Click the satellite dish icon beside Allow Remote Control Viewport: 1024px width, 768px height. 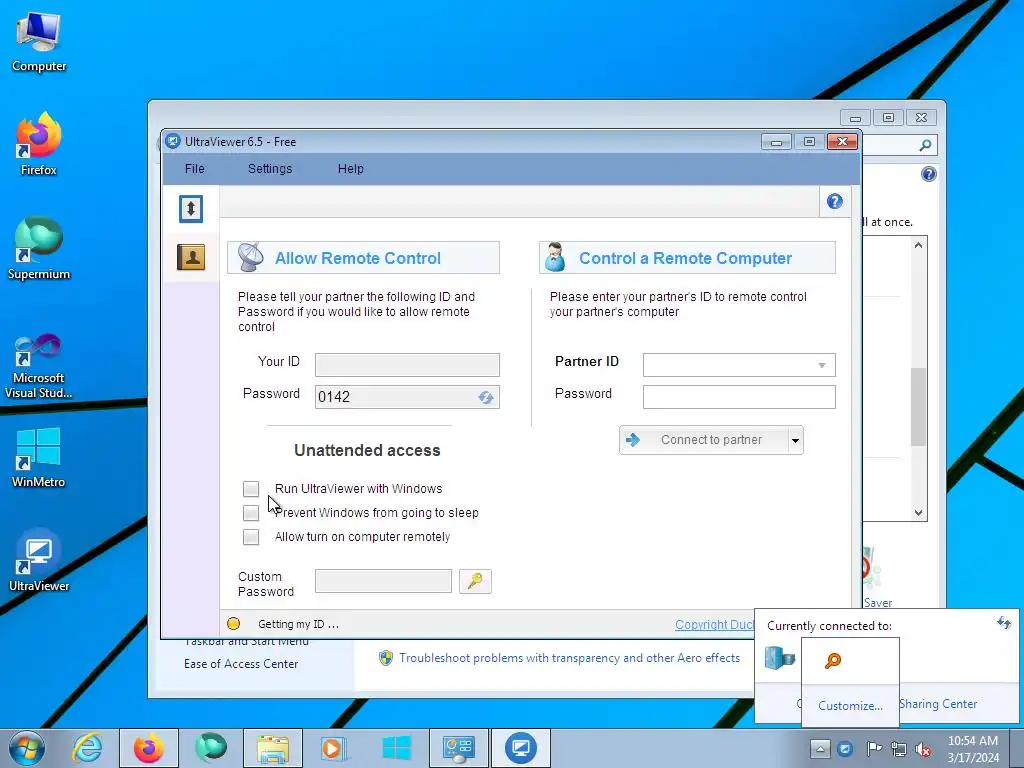(250, 257)
